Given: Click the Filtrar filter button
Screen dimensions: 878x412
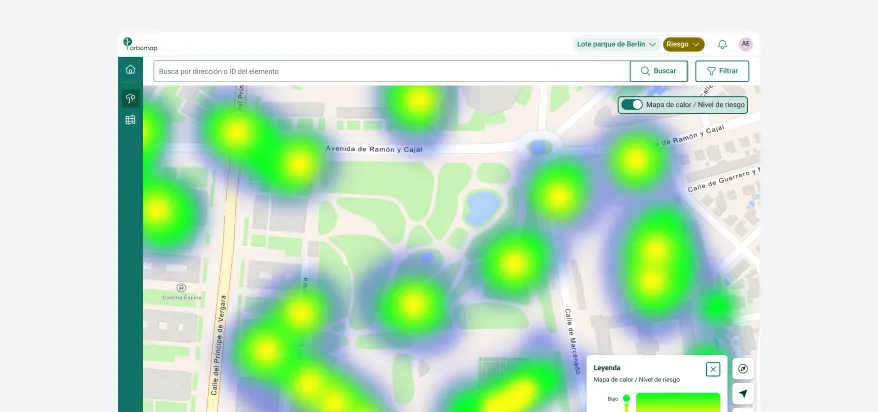Looking at the screenshot, I should [x=722, y=71].
